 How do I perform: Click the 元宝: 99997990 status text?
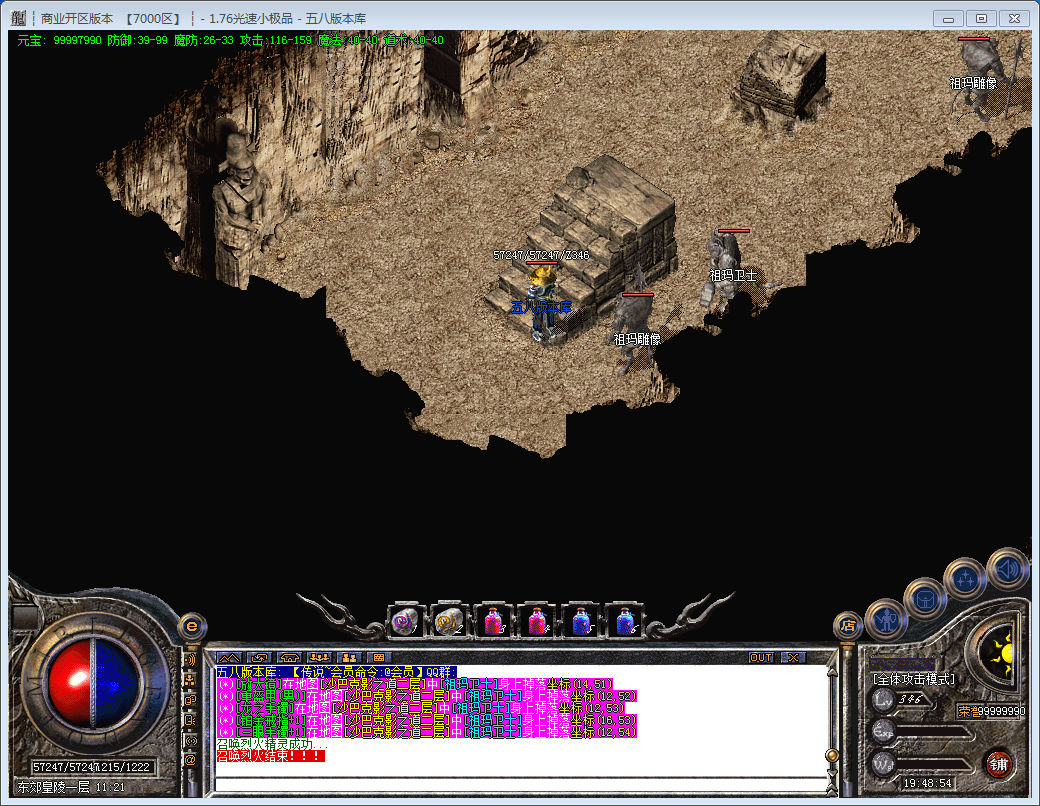(x=59, y=40)
